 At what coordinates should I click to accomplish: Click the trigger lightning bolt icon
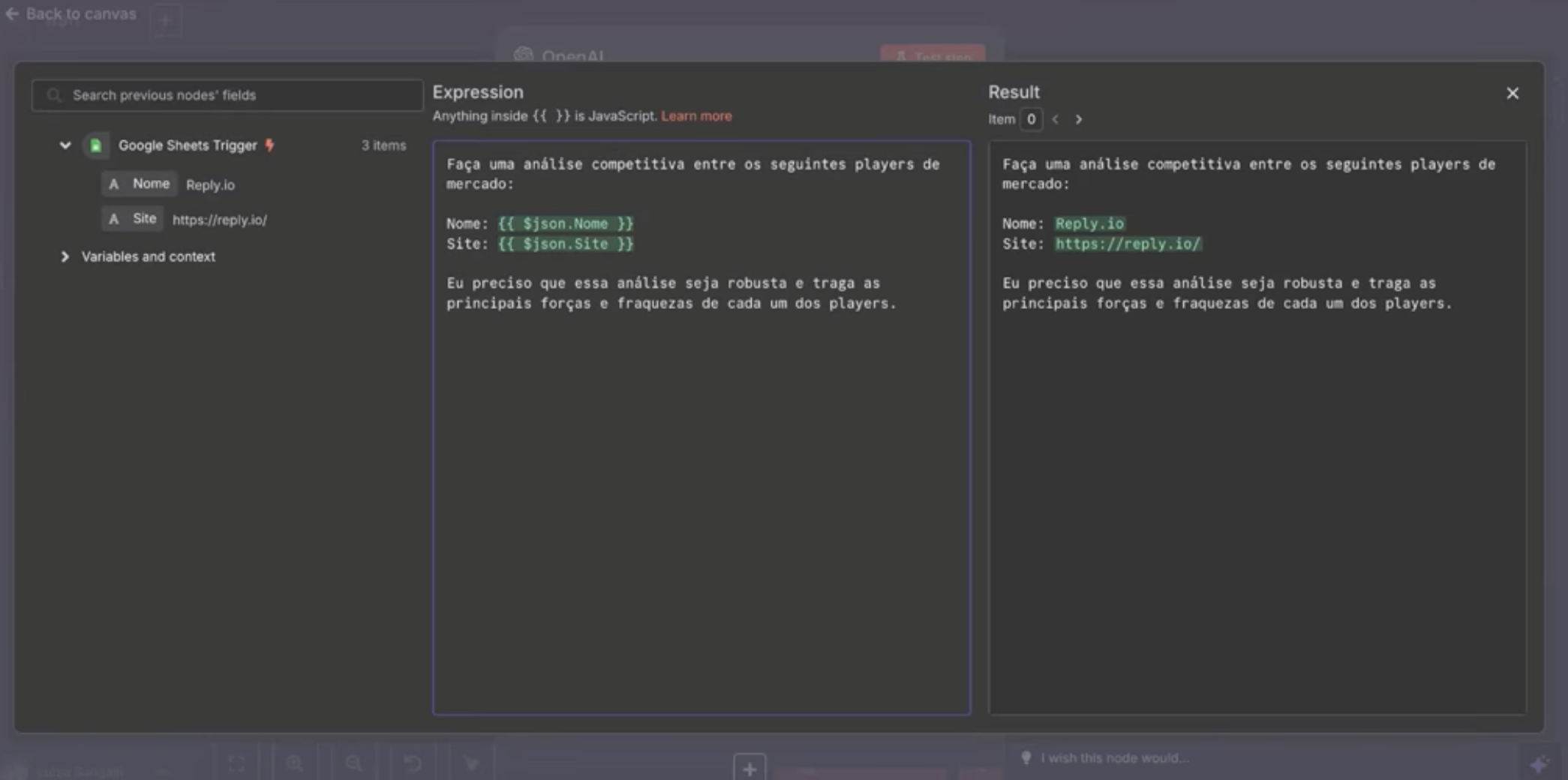click(269, 145)
